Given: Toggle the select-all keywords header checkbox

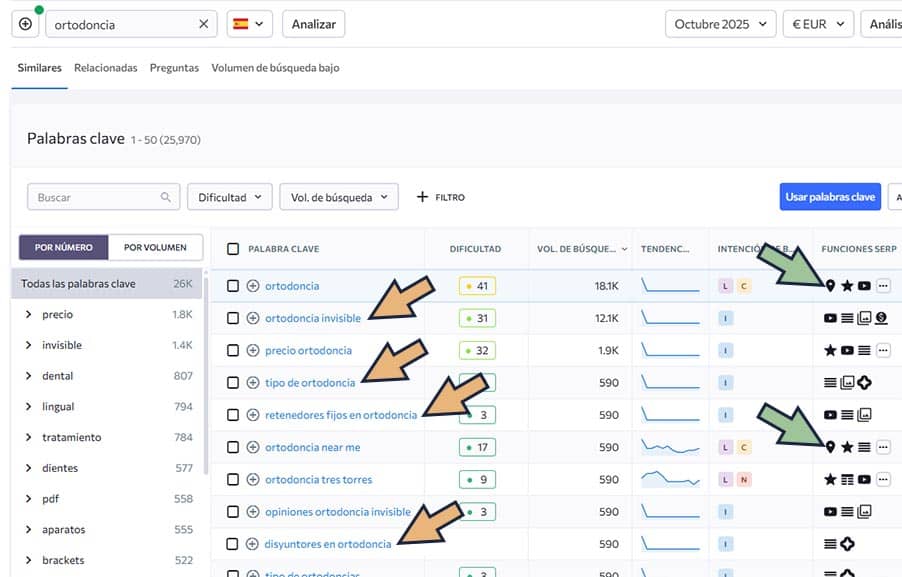Looking at the screenshot, I should coord(233,249).
